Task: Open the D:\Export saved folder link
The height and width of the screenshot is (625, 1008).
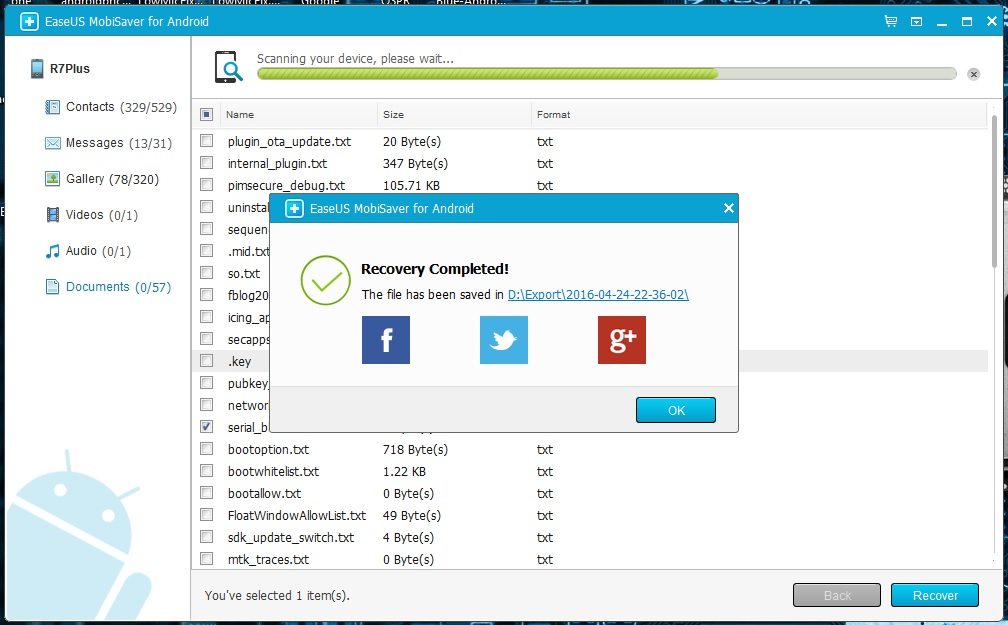Action: [598, 295]
